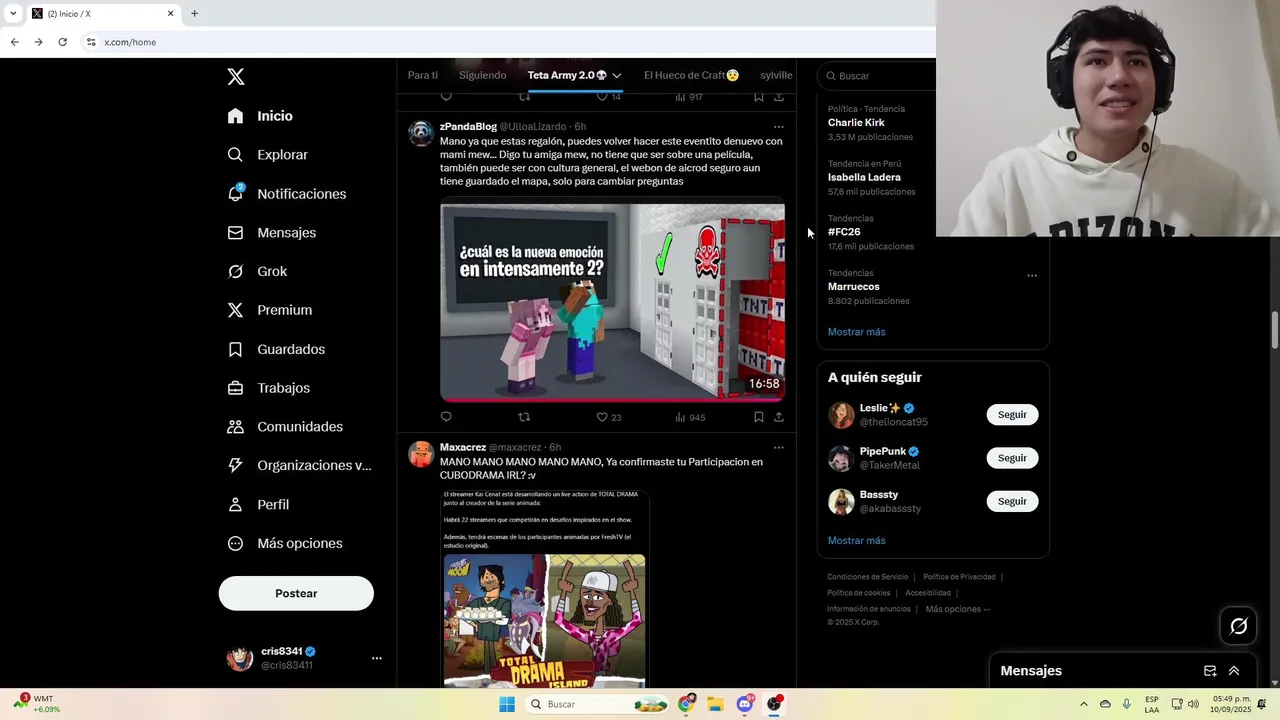1280x720 pixels.
Task: Click the Guardados bookmark icon in the sidebar
Action: pyautogui.click(x=235, y=349)
